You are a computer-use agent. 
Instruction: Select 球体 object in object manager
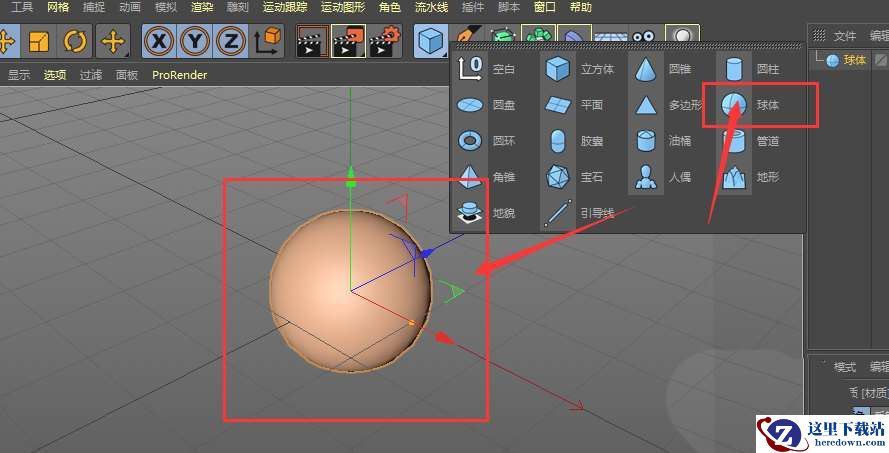click(853, 60)
